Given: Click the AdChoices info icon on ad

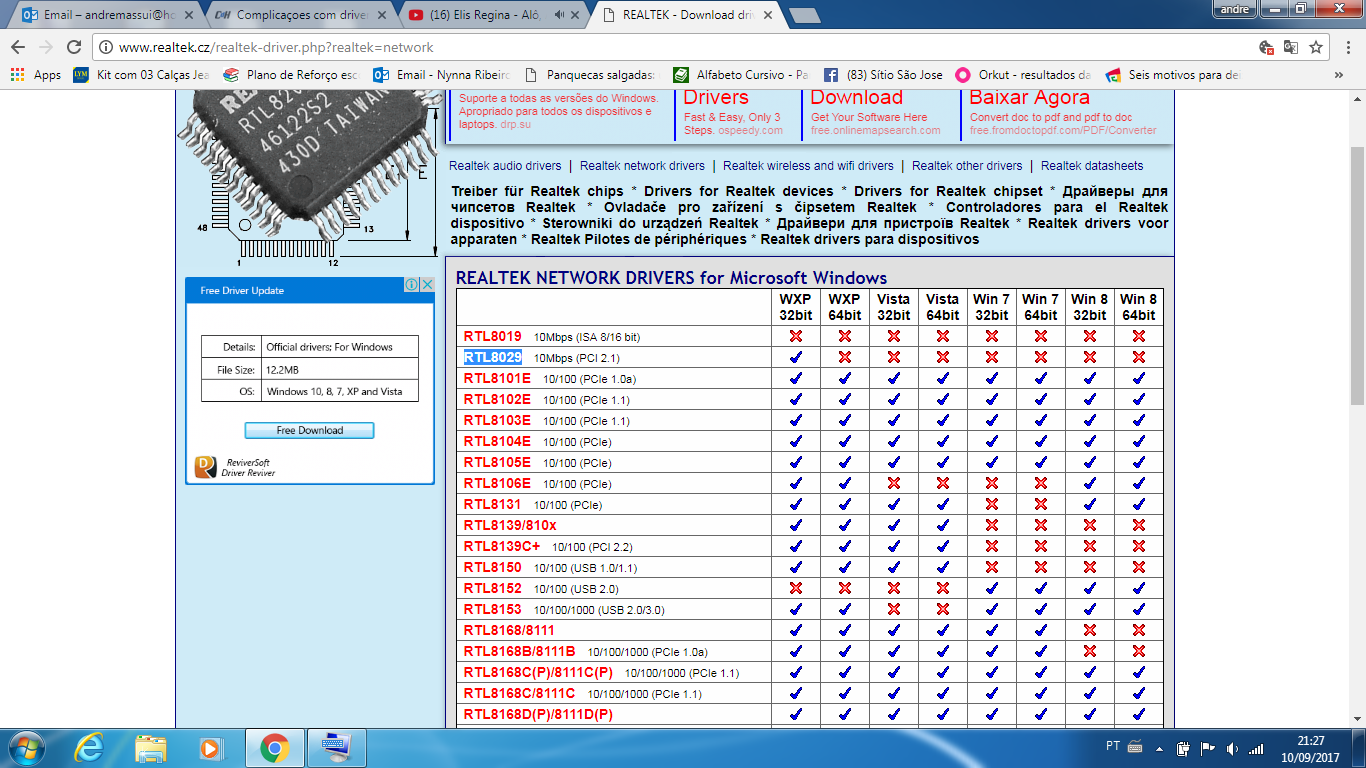Looking at the screenshot, I should (411, 285).
